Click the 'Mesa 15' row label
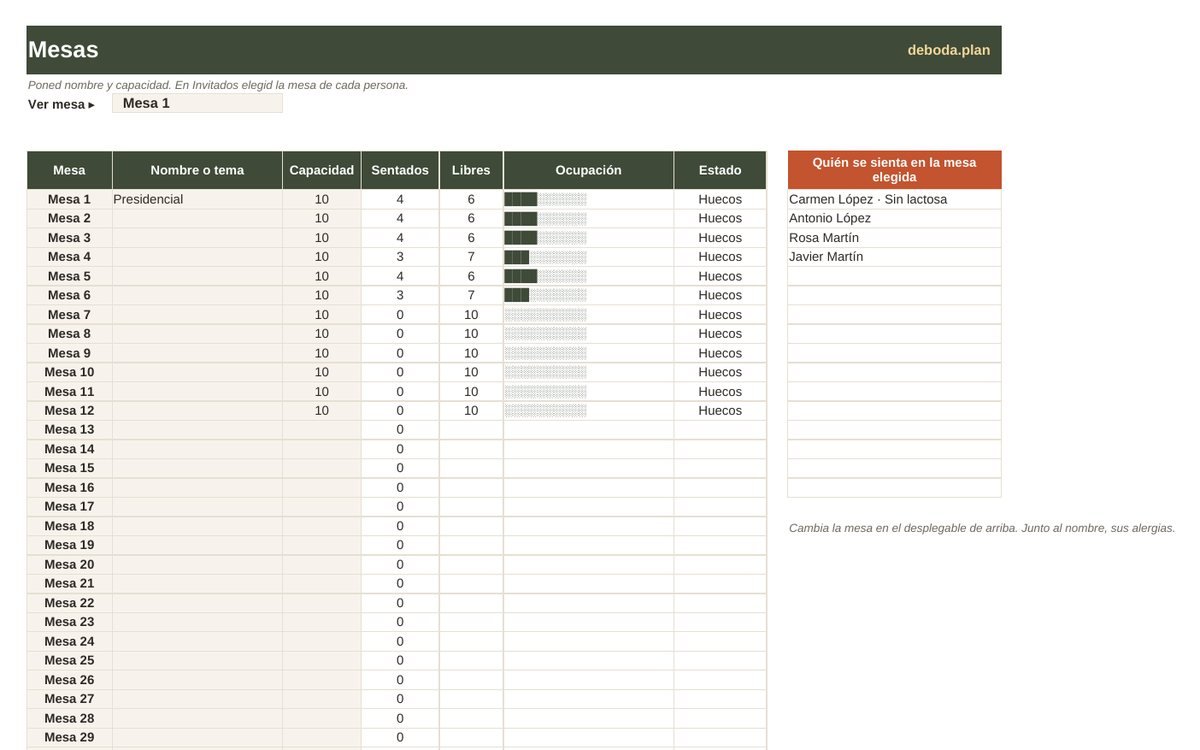 (69, 468)
